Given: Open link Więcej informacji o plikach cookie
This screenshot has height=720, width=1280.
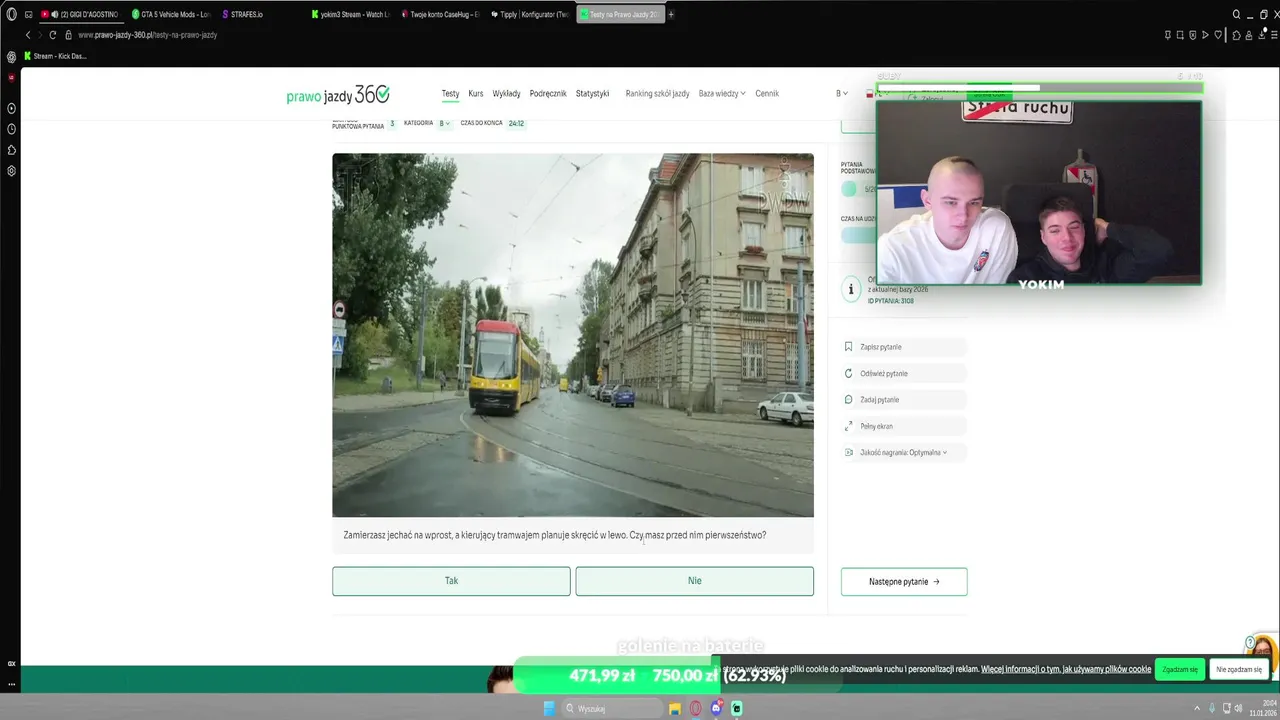Looking at the screenshot, I should click(x=1066, y=669).
